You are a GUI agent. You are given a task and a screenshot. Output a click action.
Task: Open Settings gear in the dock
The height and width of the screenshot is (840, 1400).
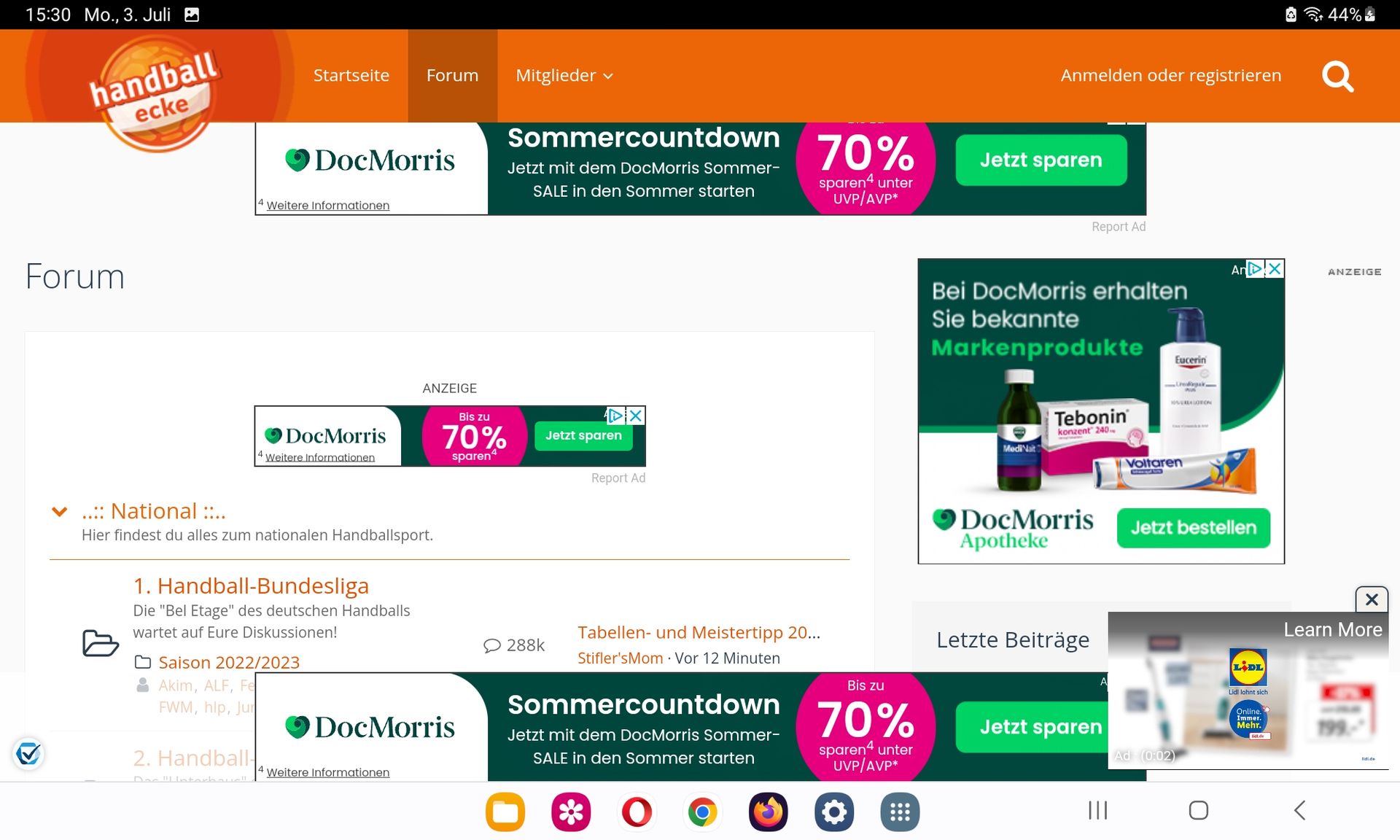[834, 812]
